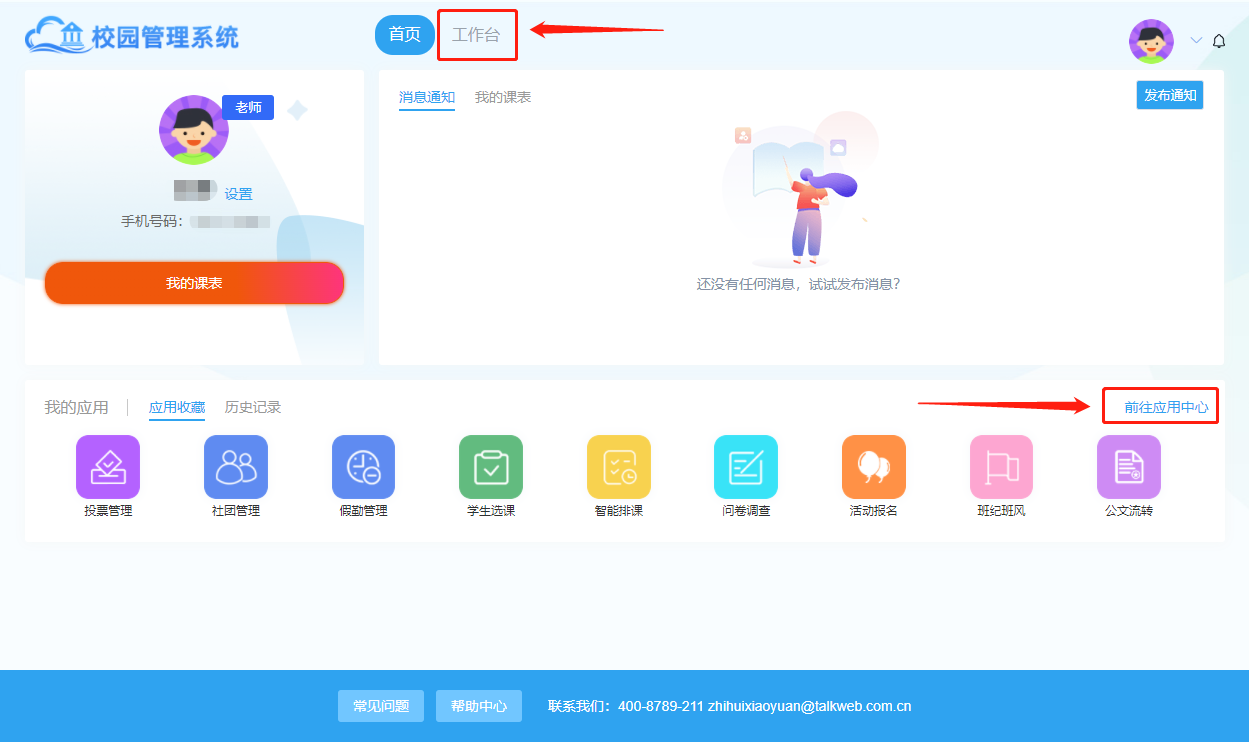Image resolution: width=1249 pixels, height=742 pixels.
Task: Open the 投票管理 voting app icon
Action: point(108,467)
